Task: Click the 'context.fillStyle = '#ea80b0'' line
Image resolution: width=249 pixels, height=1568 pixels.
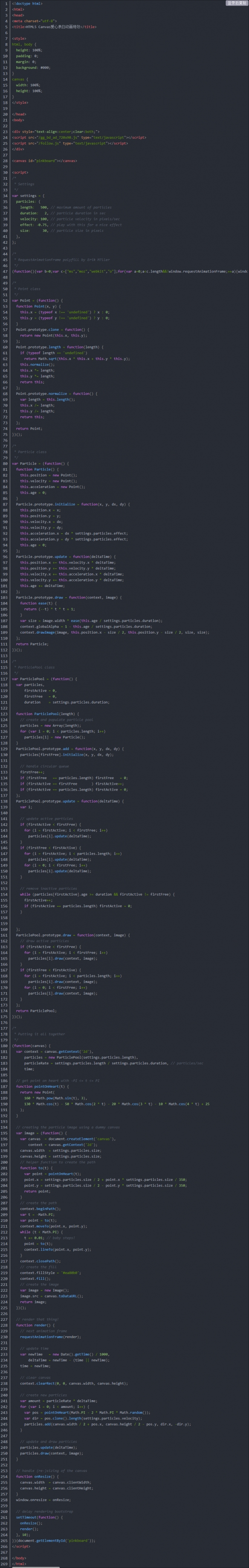Action: (x=51, y=1273)
